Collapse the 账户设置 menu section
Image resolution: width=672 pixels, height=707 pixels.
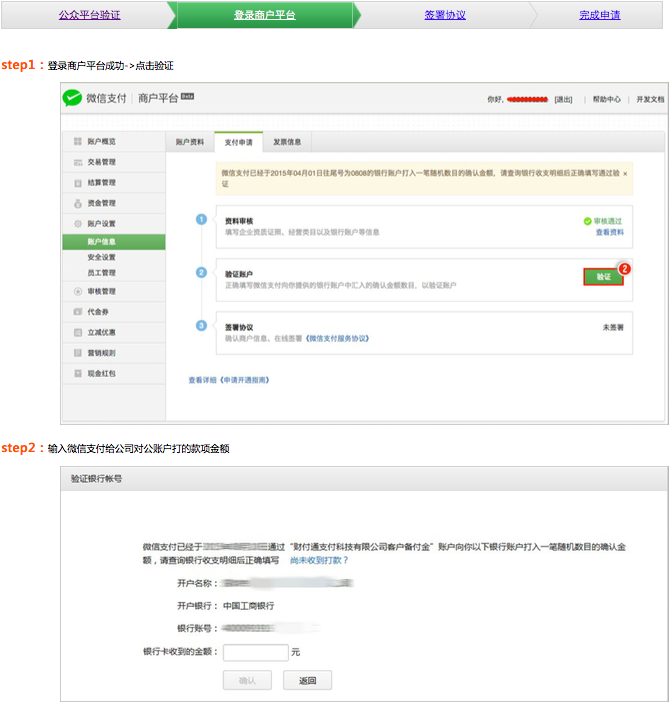click(x=114, y=224)
